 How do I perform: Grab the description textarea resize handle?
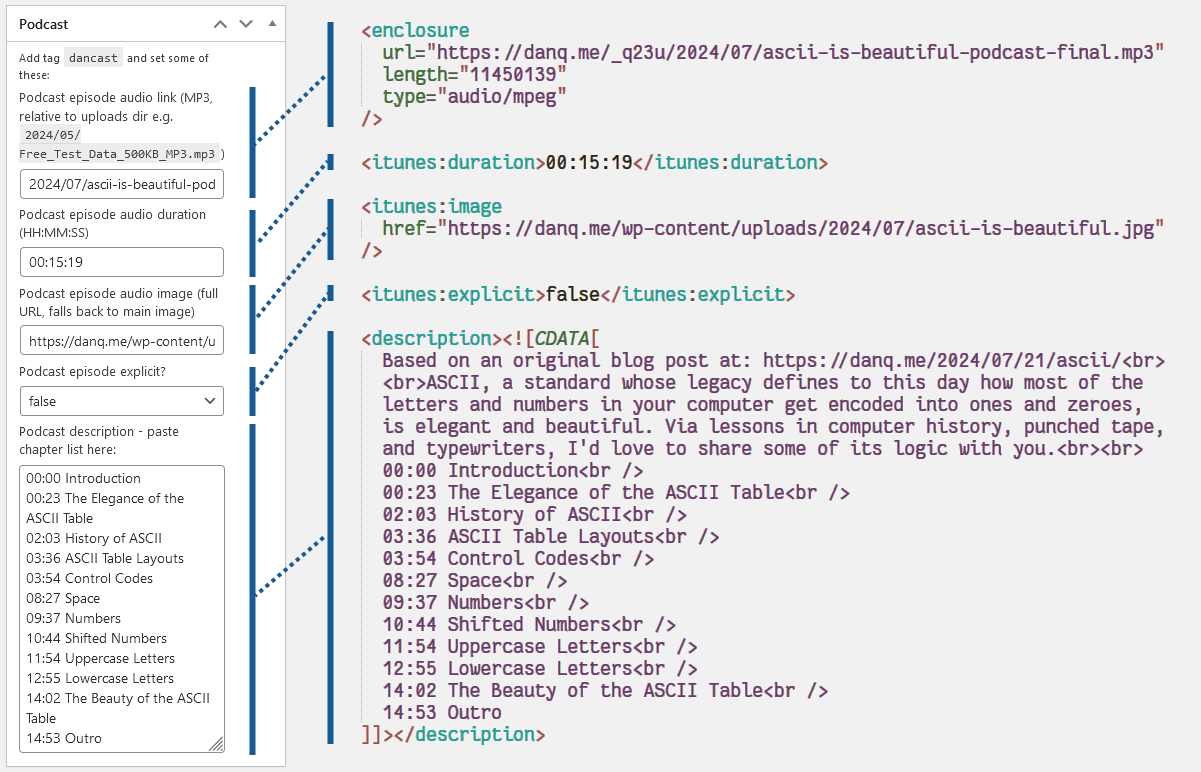coord(216,744)
